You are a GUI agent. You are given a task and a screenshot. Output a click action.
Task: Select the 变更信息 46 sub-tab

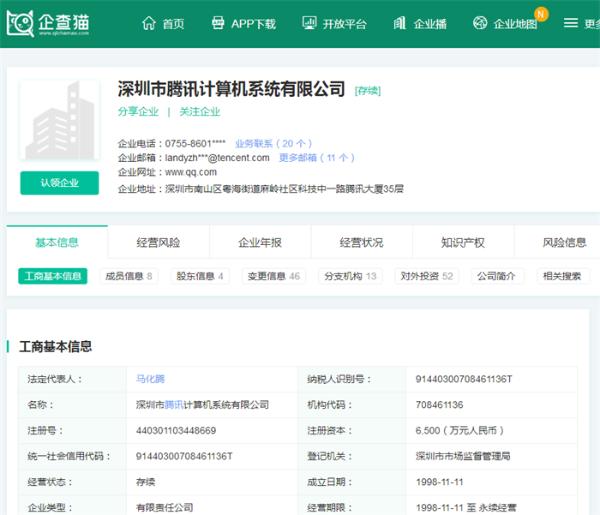point(274,276)
